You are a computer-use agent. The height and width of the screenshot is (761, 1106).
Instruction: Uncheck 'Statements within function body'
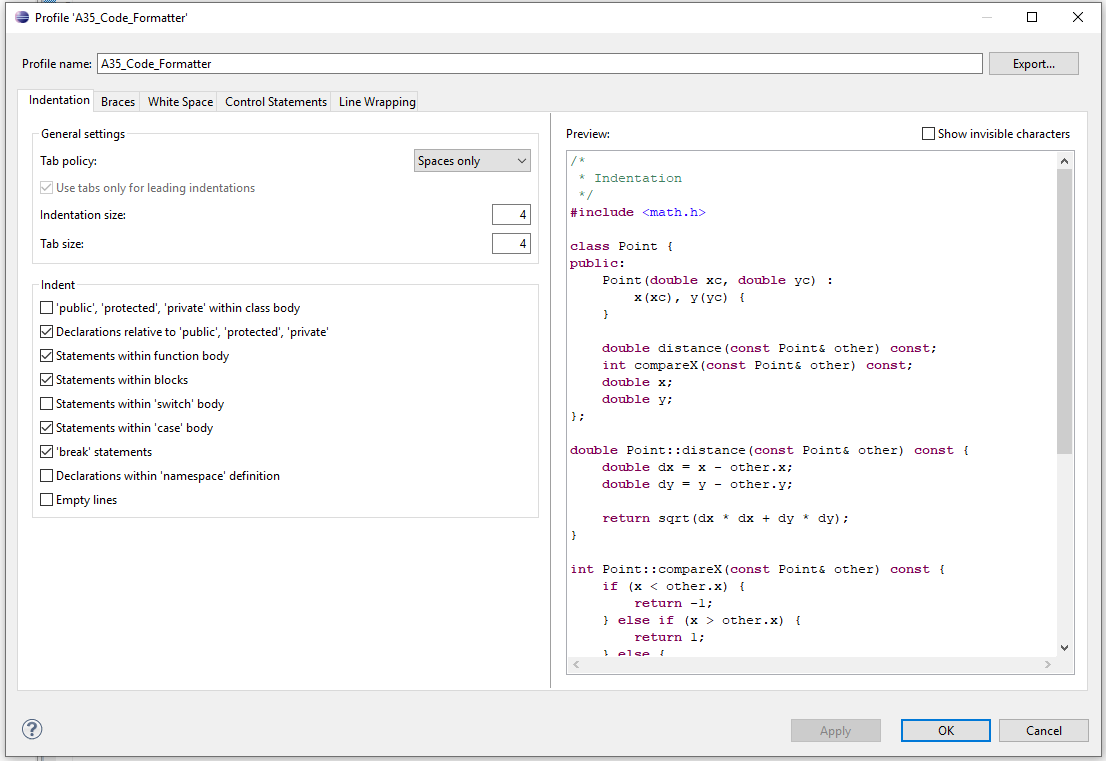[46, 355]
